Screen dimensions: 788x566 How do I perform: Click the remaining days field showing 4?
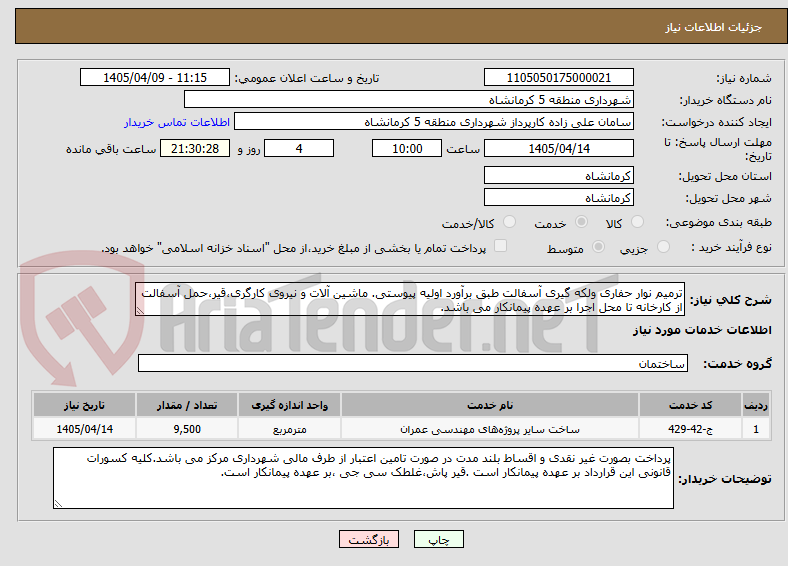tap(299, 148)
